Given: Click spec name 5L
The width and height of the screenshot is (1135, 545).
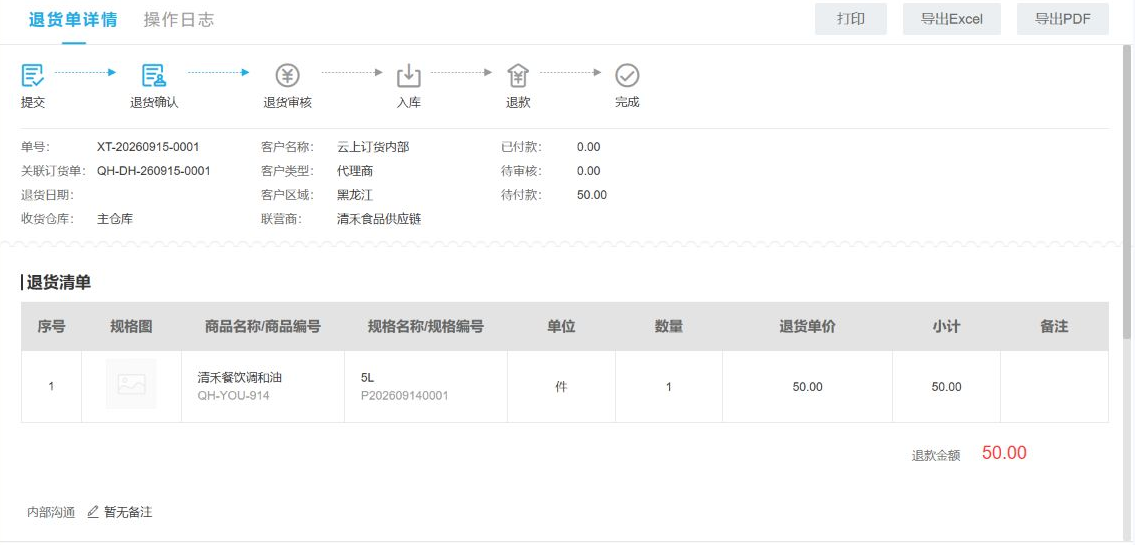Looking at the screenshot, I should coord(368,377).
